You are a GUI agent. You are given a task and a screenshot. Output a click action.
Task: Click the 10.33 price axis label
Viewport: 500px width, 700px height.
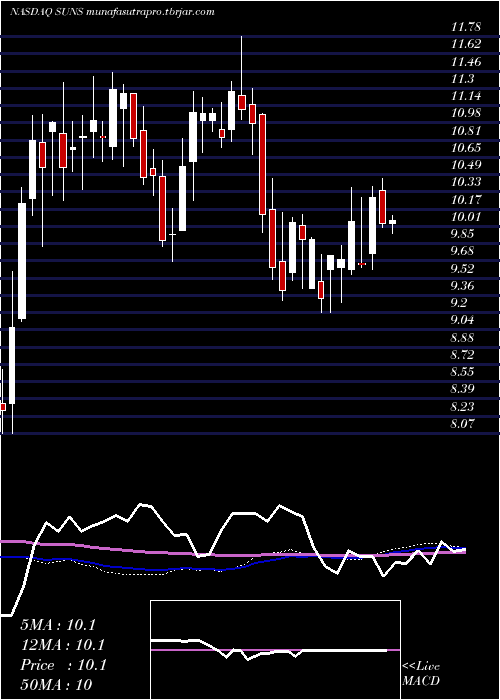(466, 183)
